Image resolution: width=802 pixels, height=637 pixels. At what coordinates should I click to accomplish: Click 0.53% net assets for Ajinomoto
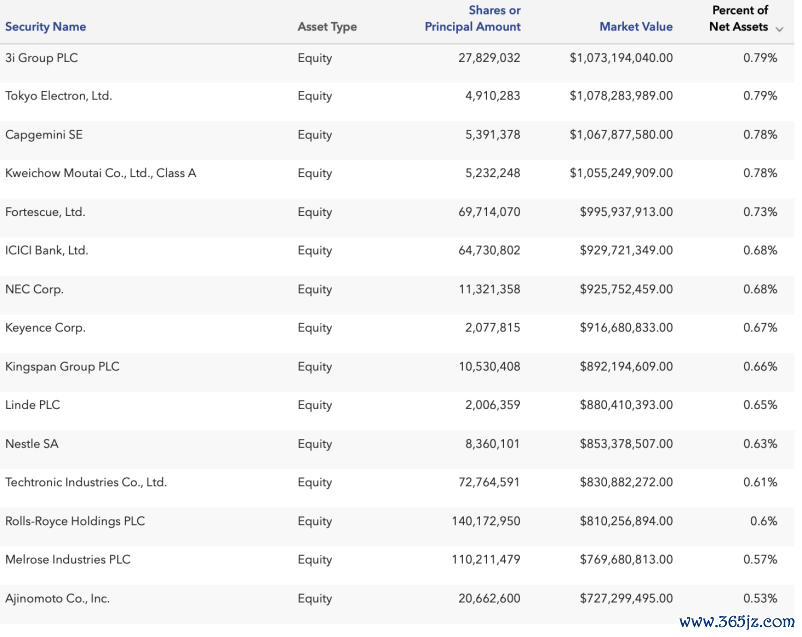point(760,599)
